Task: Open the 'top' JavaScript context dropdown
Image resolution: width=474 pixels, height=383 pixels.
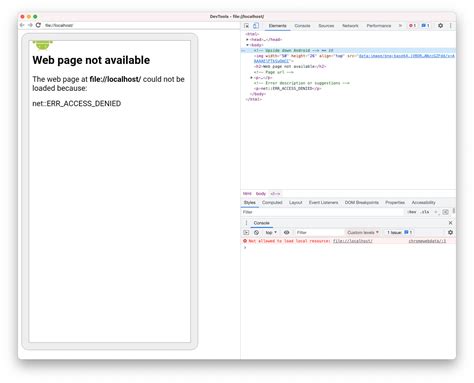Action: point(271,232)
